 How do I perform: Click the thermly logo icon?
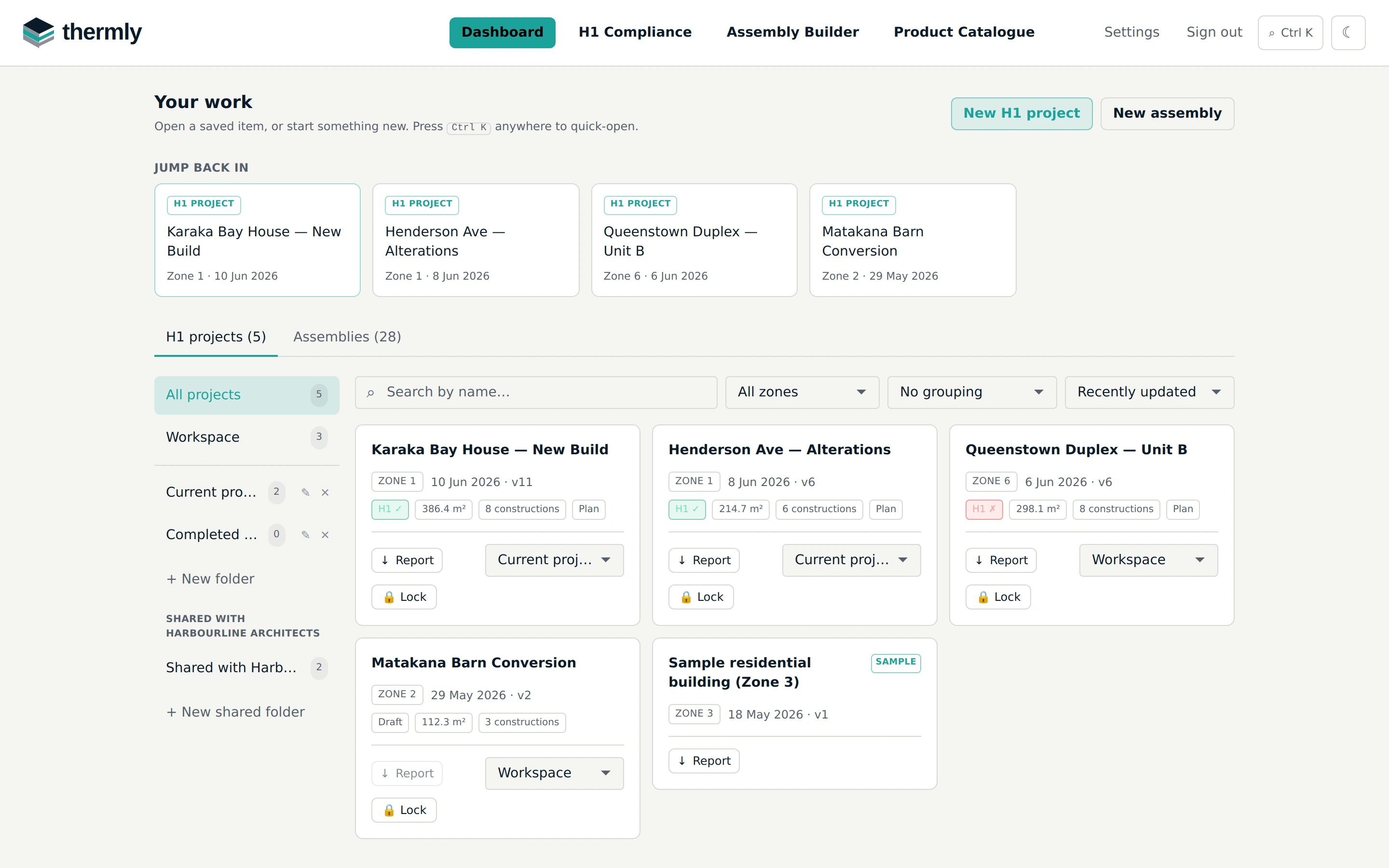coord(39,32)
